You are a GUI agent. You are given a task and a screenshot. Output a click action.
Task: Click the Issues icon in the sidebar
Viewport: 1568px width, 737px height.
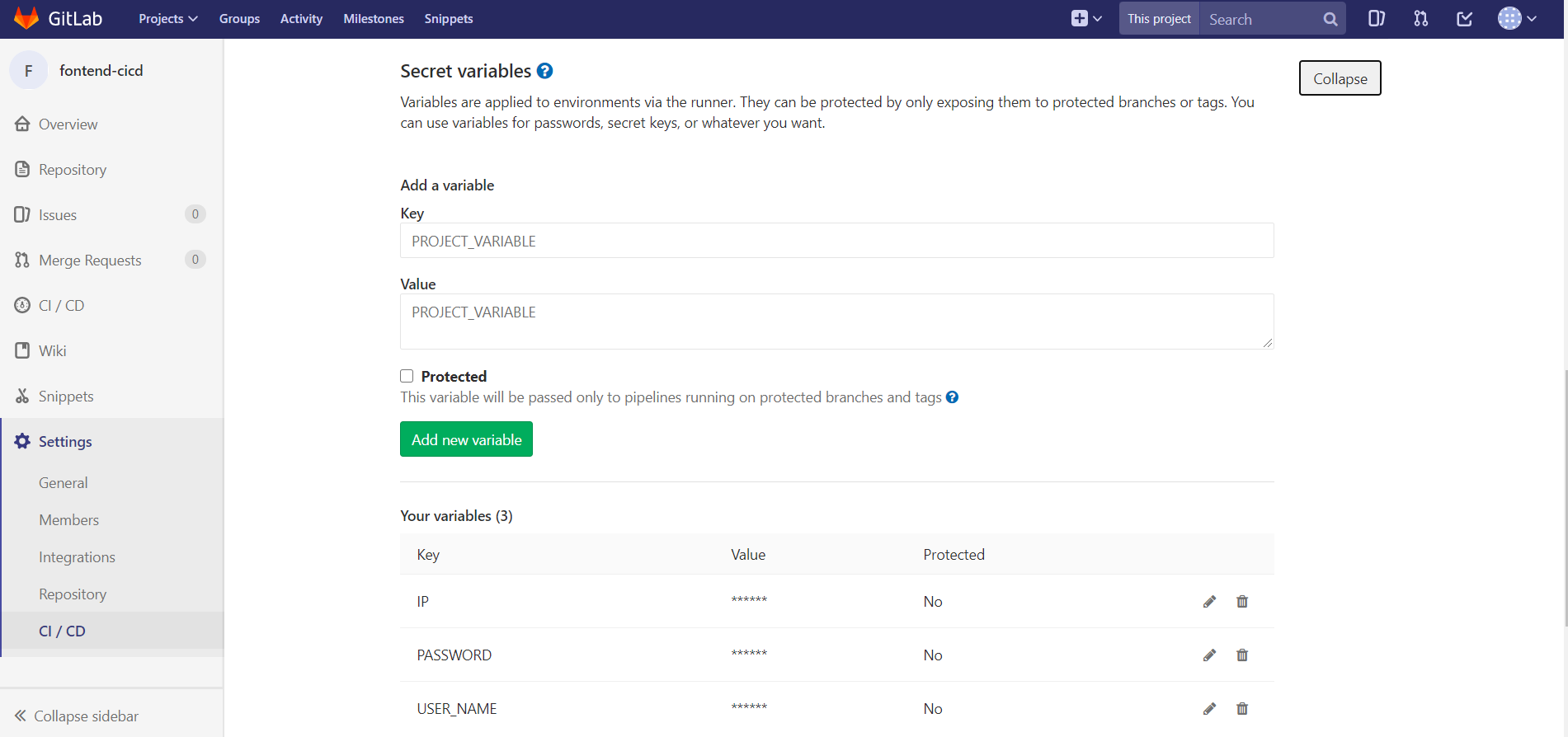(x=22, y=214)
